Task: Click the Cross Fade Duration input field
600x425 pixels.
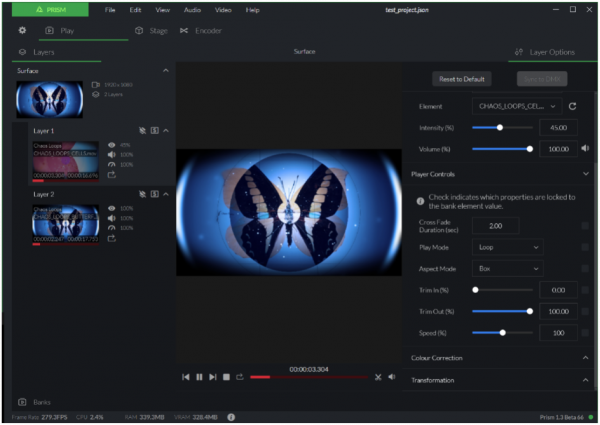Action: tap(496, 226)
